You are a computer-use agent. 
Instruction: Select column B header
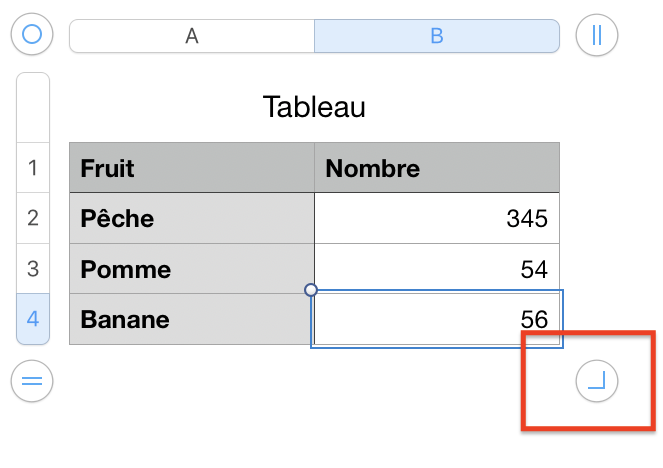pyautogui.click(x=436, y=36)
